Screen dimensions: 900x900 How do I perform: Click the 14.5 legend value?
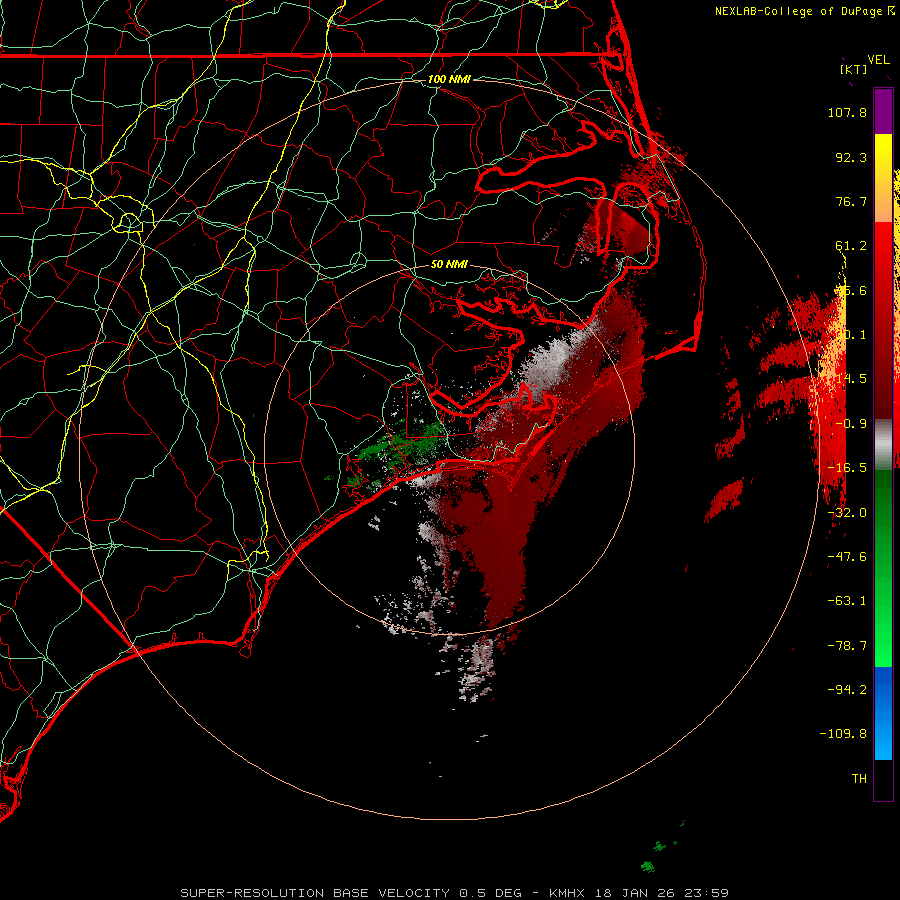tap(851, 379)
